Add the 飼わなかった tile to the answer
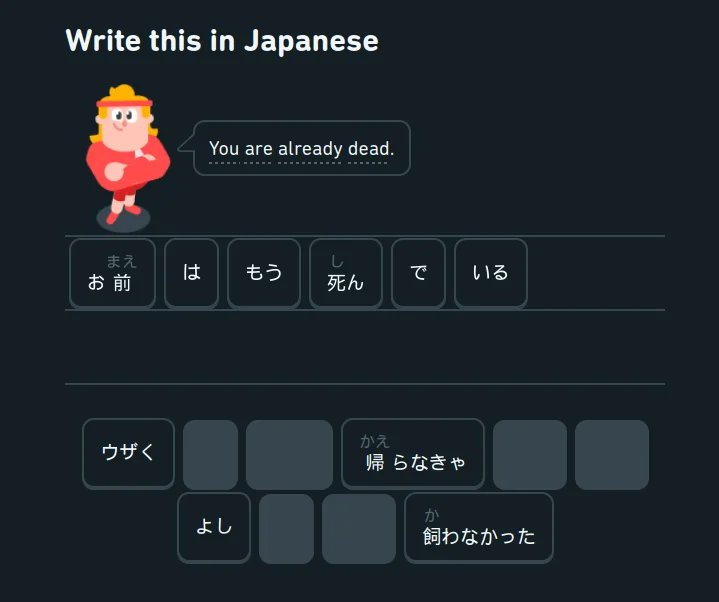 coord(479,528)
